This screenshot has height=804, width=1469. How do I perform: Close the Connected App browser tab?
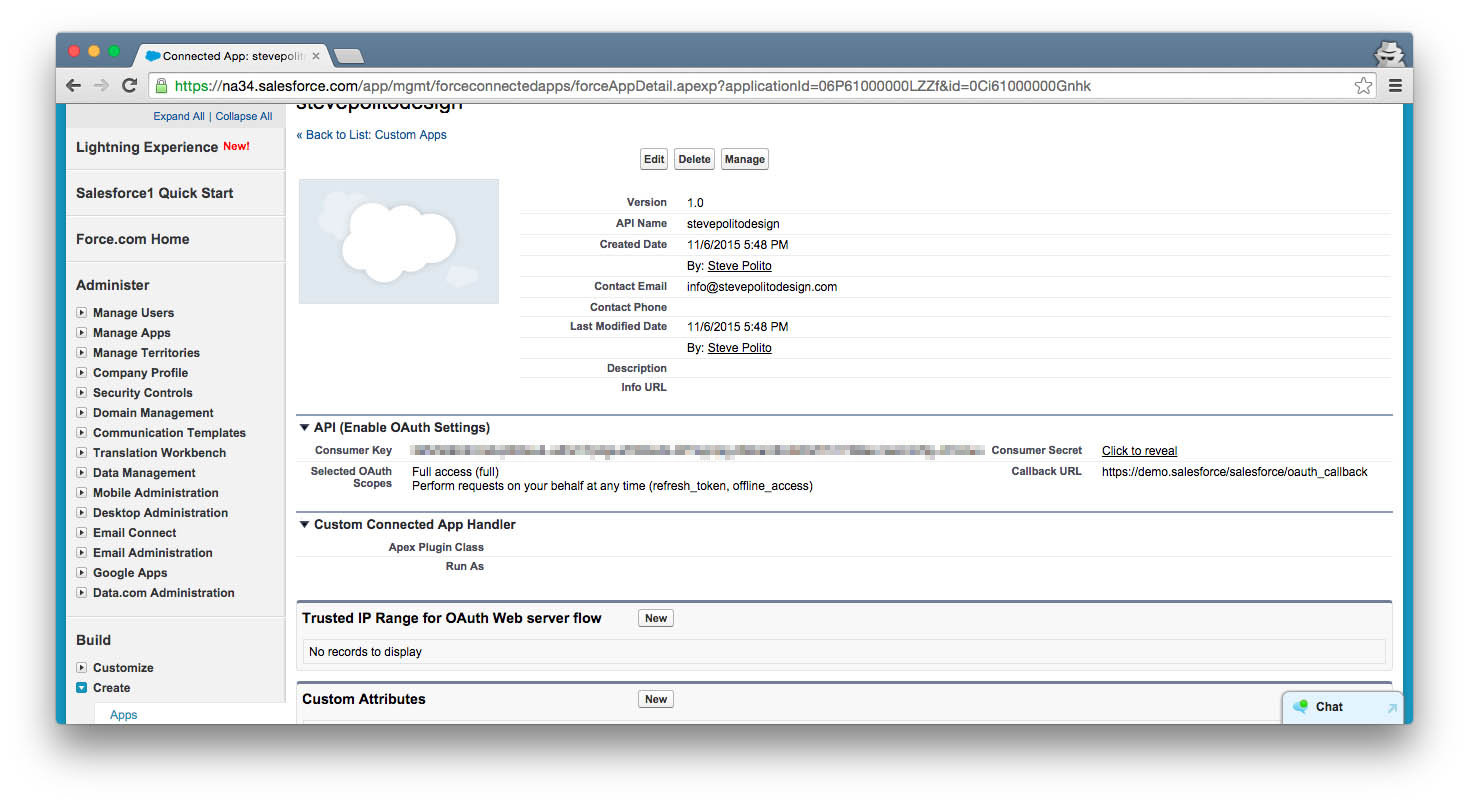[x=316, y=56]
